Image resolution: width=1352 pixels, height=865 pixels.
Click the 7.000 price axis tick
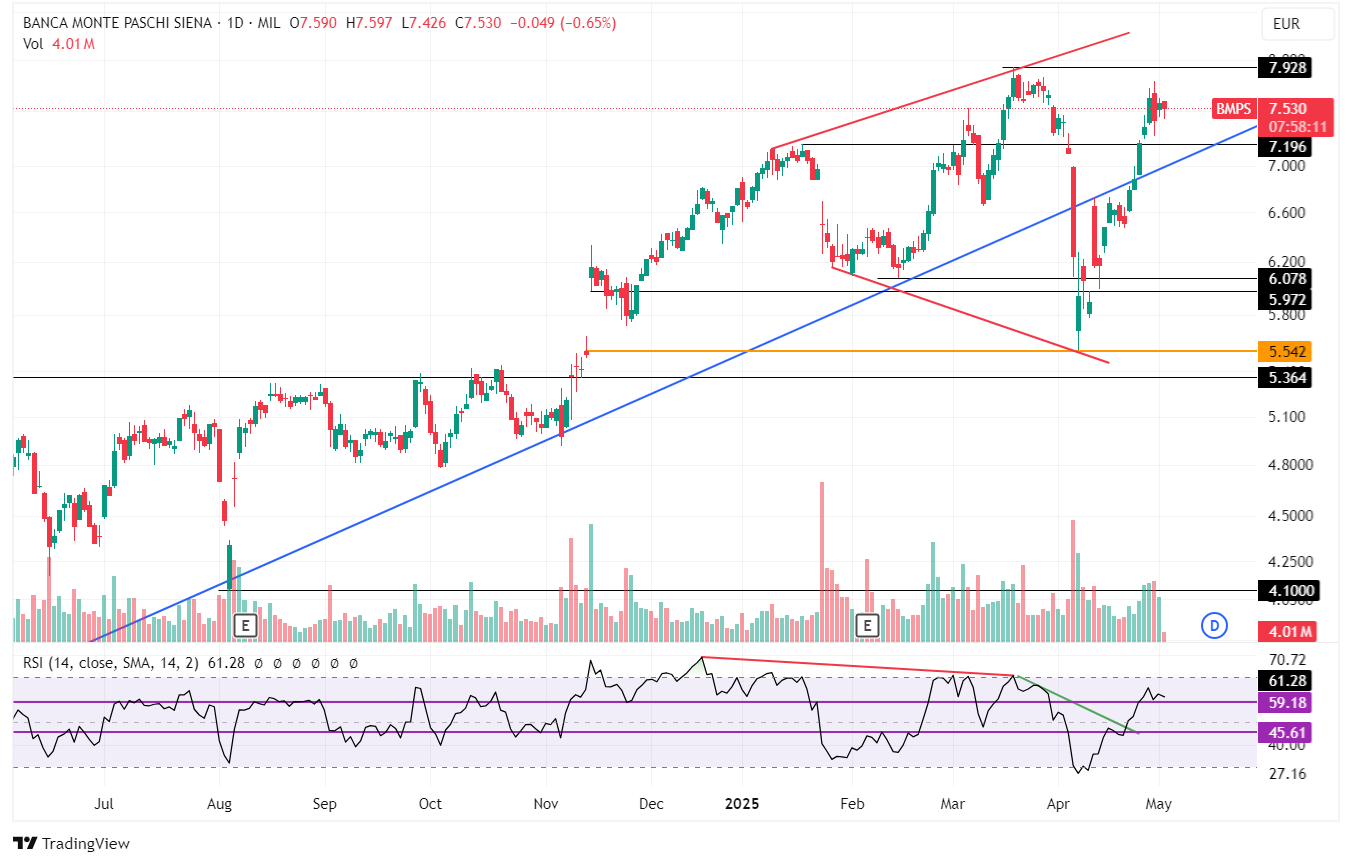coord(1287,166)
